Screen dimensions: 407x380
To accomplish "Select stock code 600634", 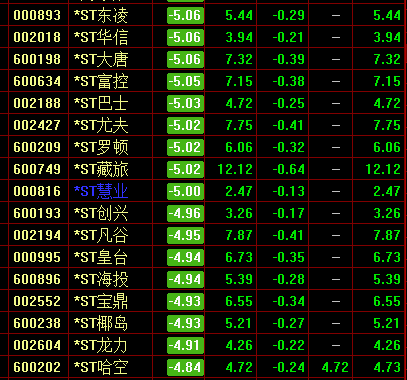I will (37, 81).
